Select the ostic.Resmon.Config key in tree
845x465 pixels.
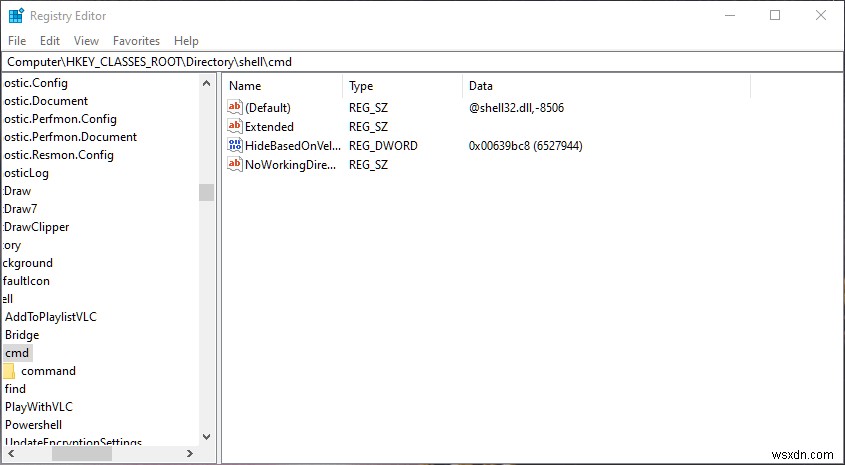click(x=58, y=155)
